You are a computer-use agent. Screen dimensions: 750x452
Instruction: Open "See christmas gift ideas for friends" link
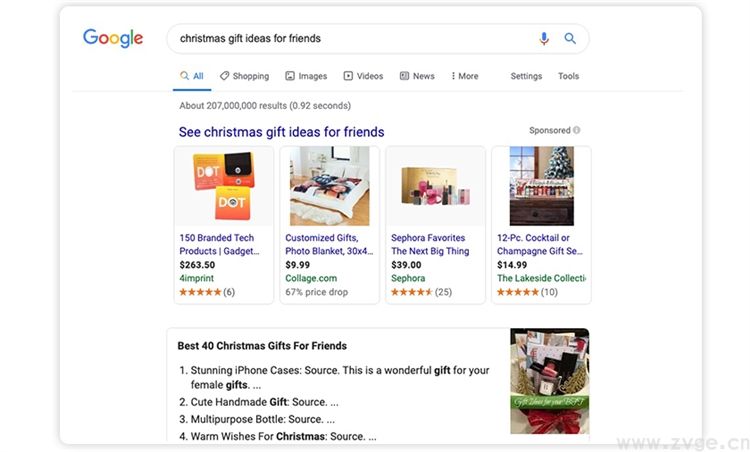click(x=281, y=132)
